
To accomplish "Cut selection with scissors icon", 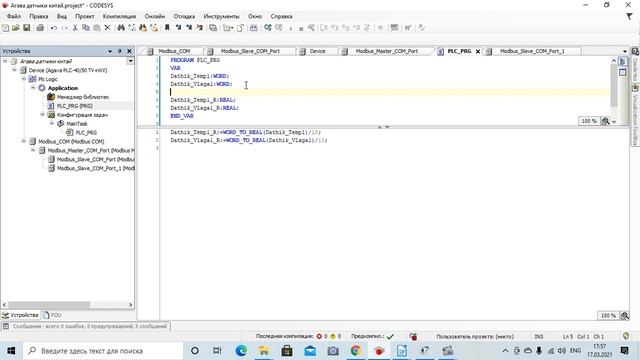I will click(x=75, y=28).
